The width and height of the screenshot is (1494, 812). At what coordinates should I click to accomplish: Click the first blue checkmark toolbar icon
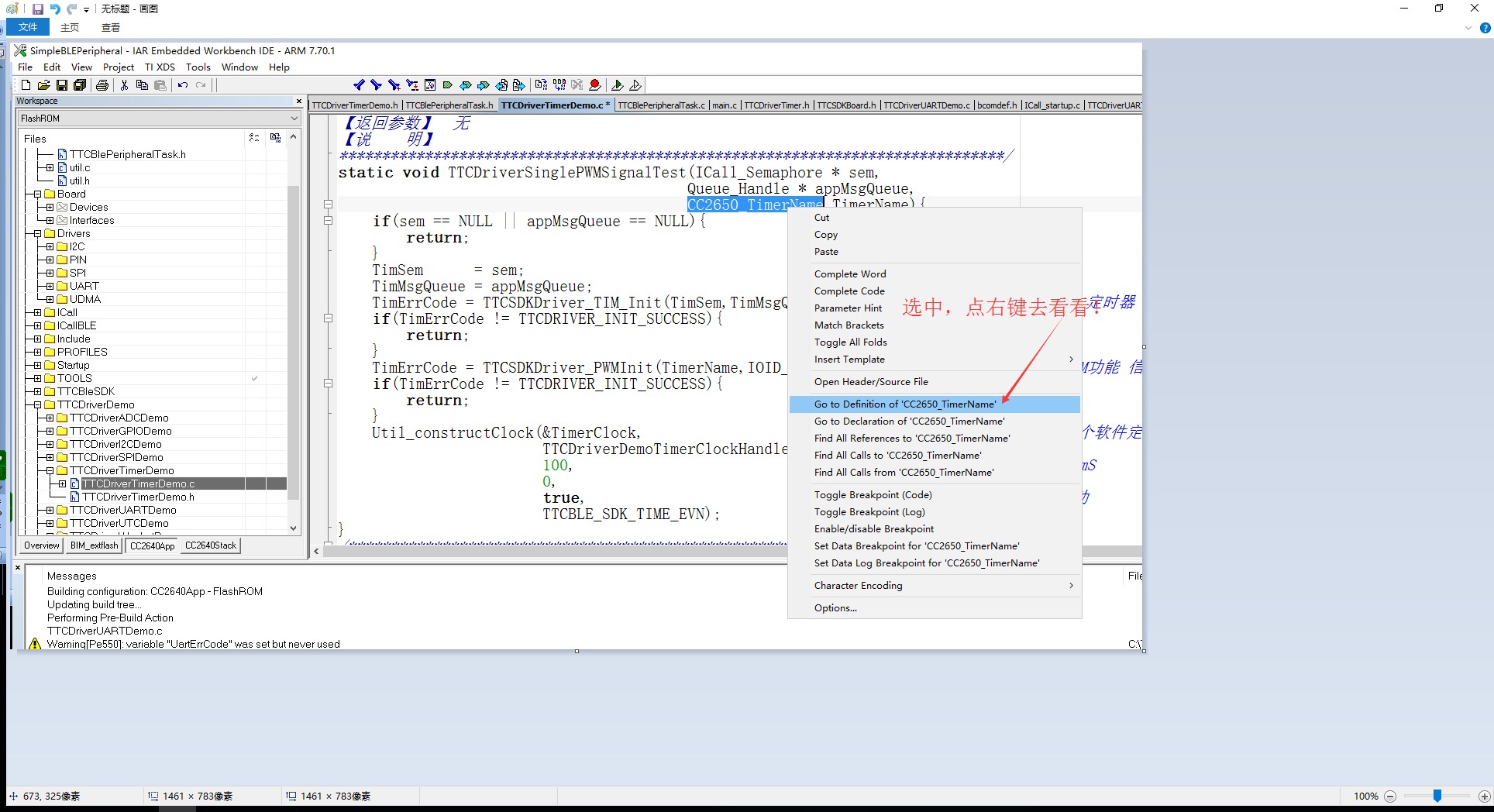click(359, 85)
